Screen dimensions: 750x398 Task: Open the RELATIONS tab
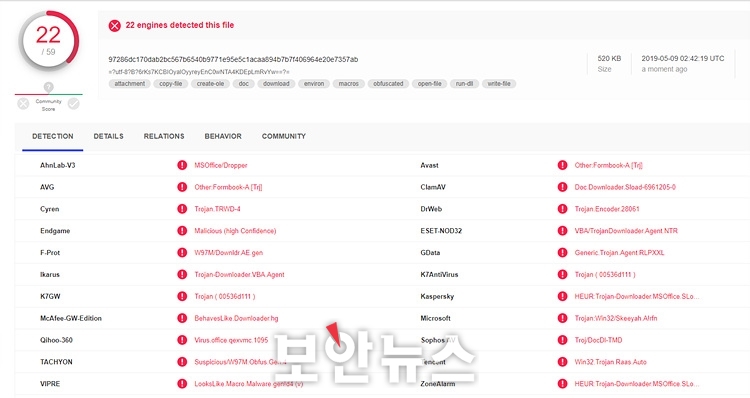pos(164,136)
